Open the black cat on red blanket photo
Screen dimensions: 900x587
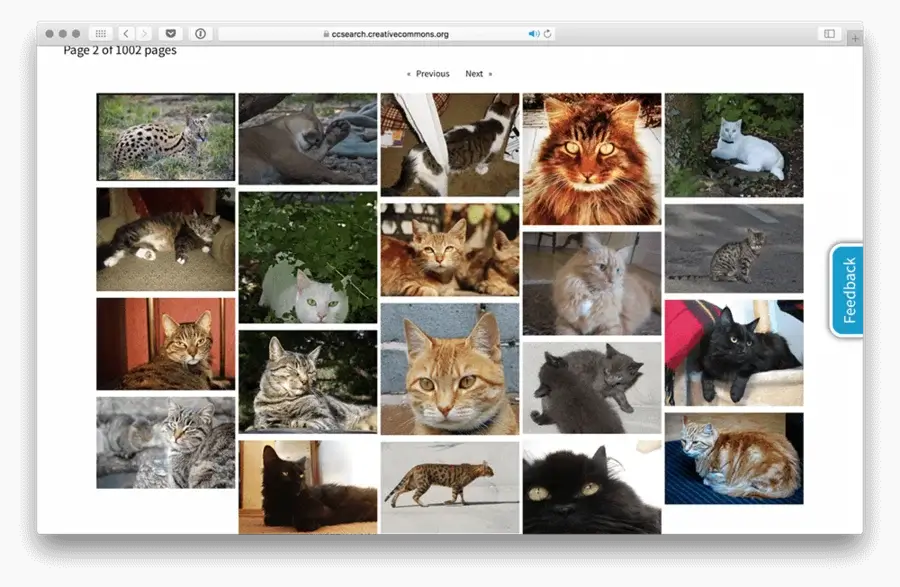coord(734,353)
